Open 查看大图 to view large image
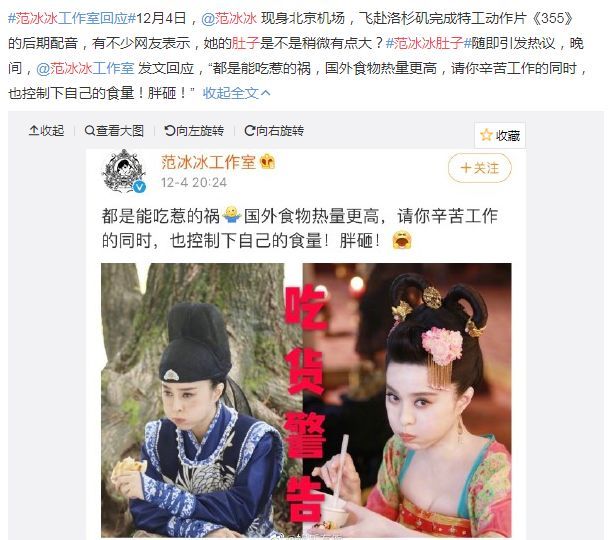The width and height of the screenshot is (608, 540). [x=114, y=131]
